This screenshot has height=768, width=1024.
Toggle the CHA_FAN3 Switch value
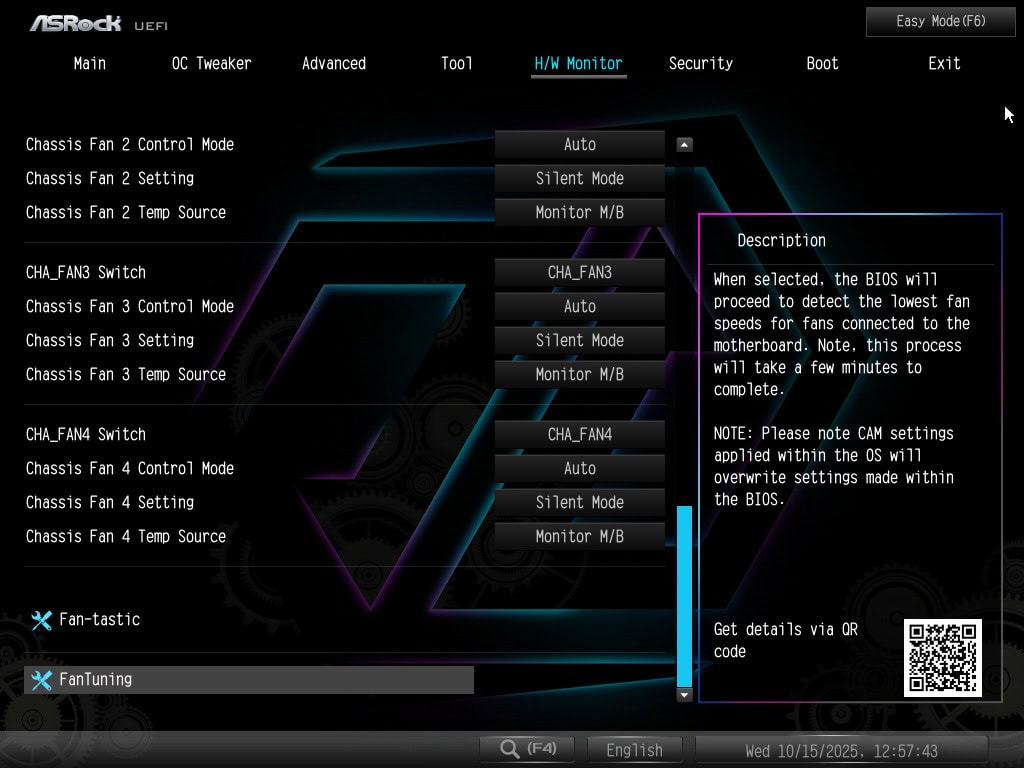[579, 273]
